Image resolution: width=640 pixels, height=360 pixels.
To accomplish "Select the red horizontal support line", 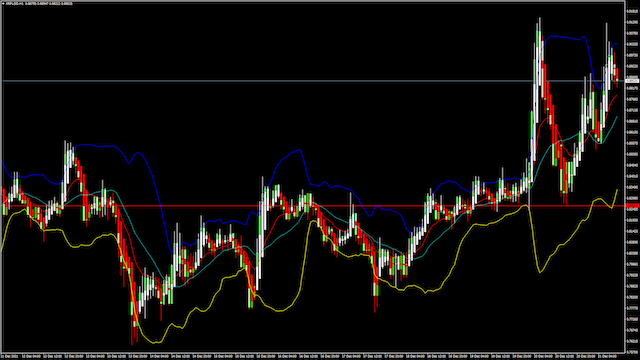I will click(312, 206).
